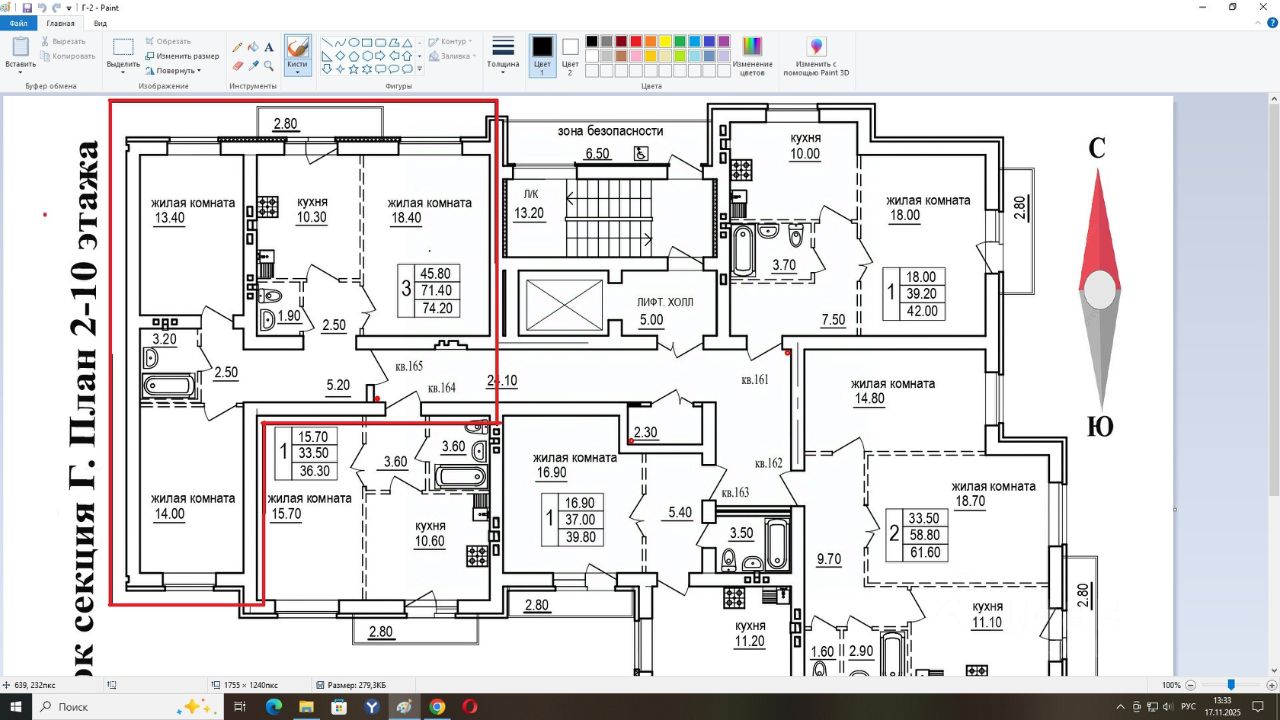The image size is (1280, 720).
Task: Open the Rotate (Повернуть) dropdown
Action: coord(173,70)
